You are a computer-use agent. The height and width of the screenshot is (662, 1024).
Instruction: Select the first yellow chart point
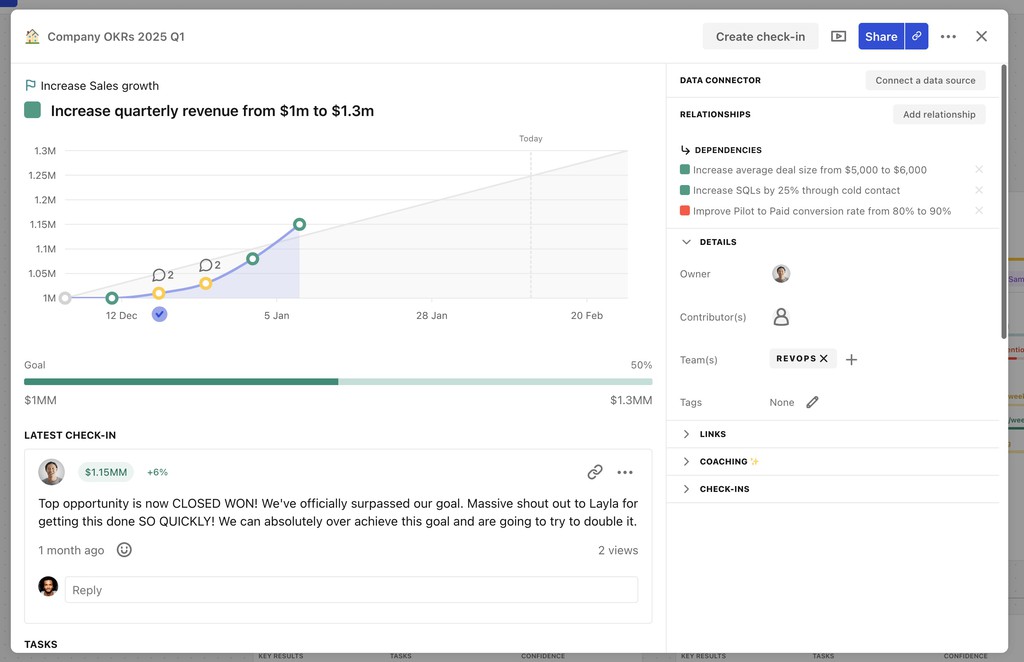click(159, 293)
